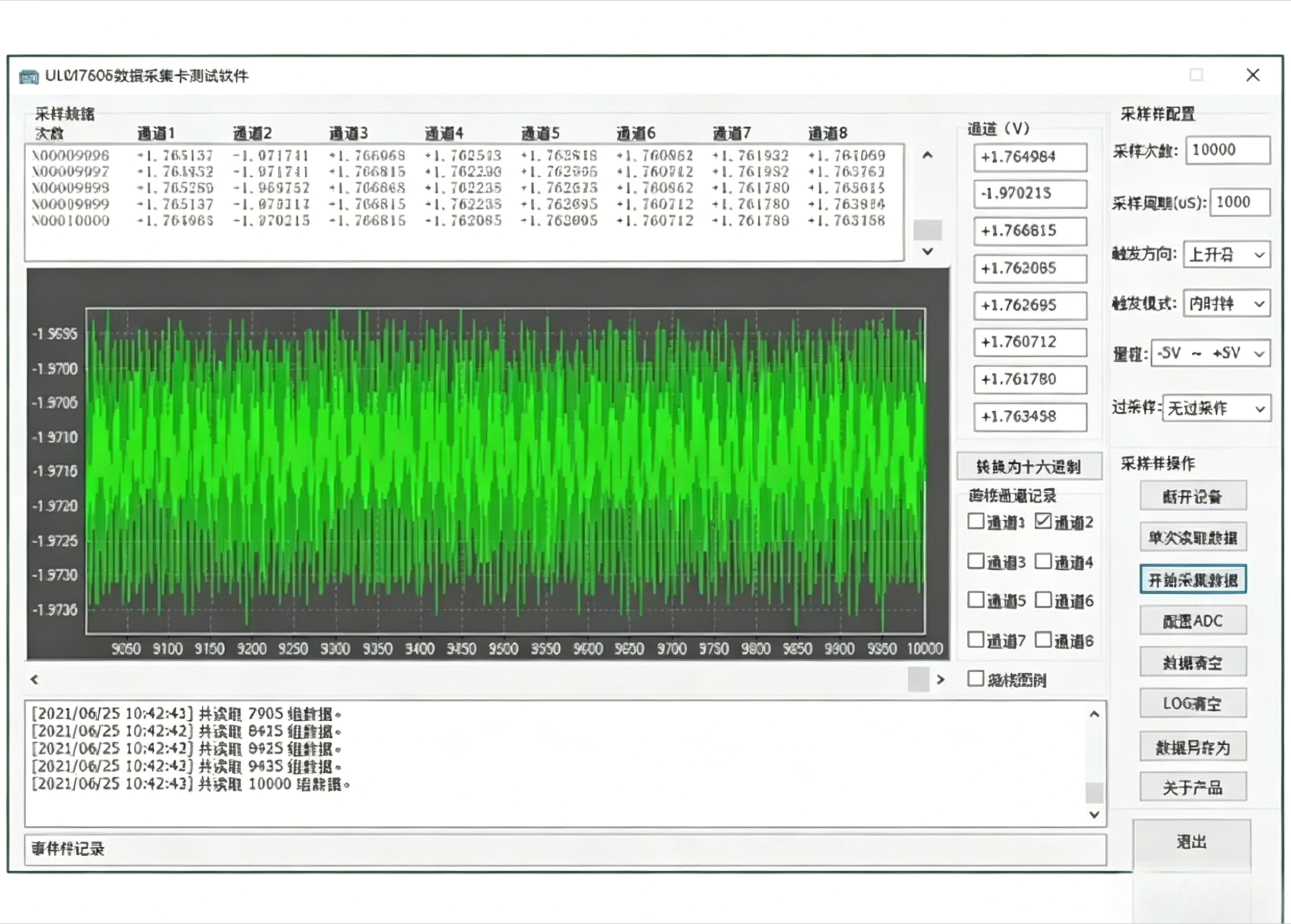
Task: Check the legend box below 通道7
Action: pyautogui.click(x=976, y=678)
